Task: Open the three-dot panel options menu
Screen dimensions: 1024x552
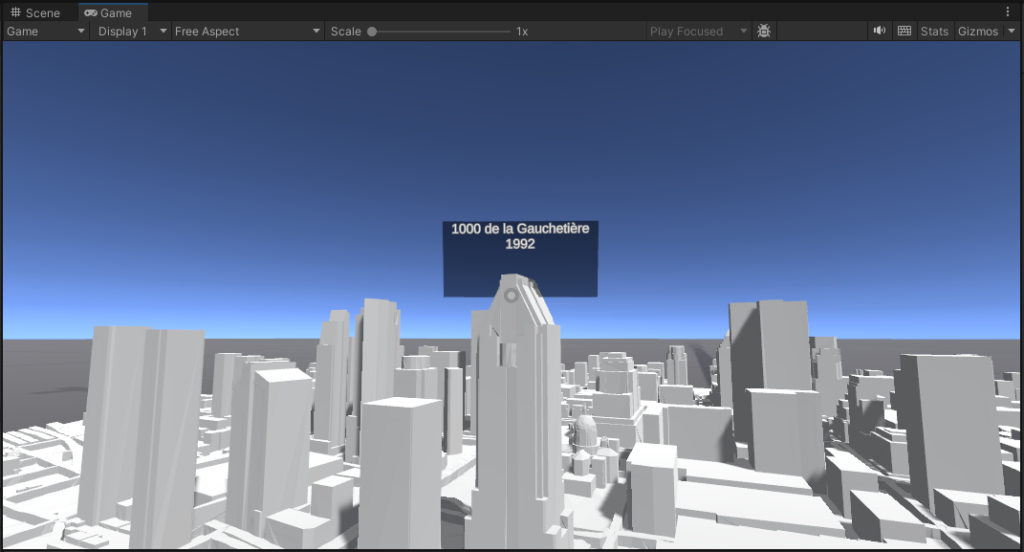Action: pyautogui.click(x=1007, y=12)
